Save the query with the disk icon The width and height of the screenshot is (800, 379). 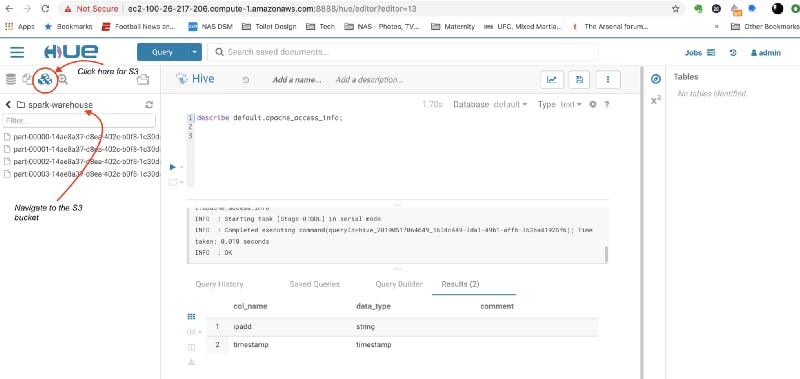click(x=579, y=80)
